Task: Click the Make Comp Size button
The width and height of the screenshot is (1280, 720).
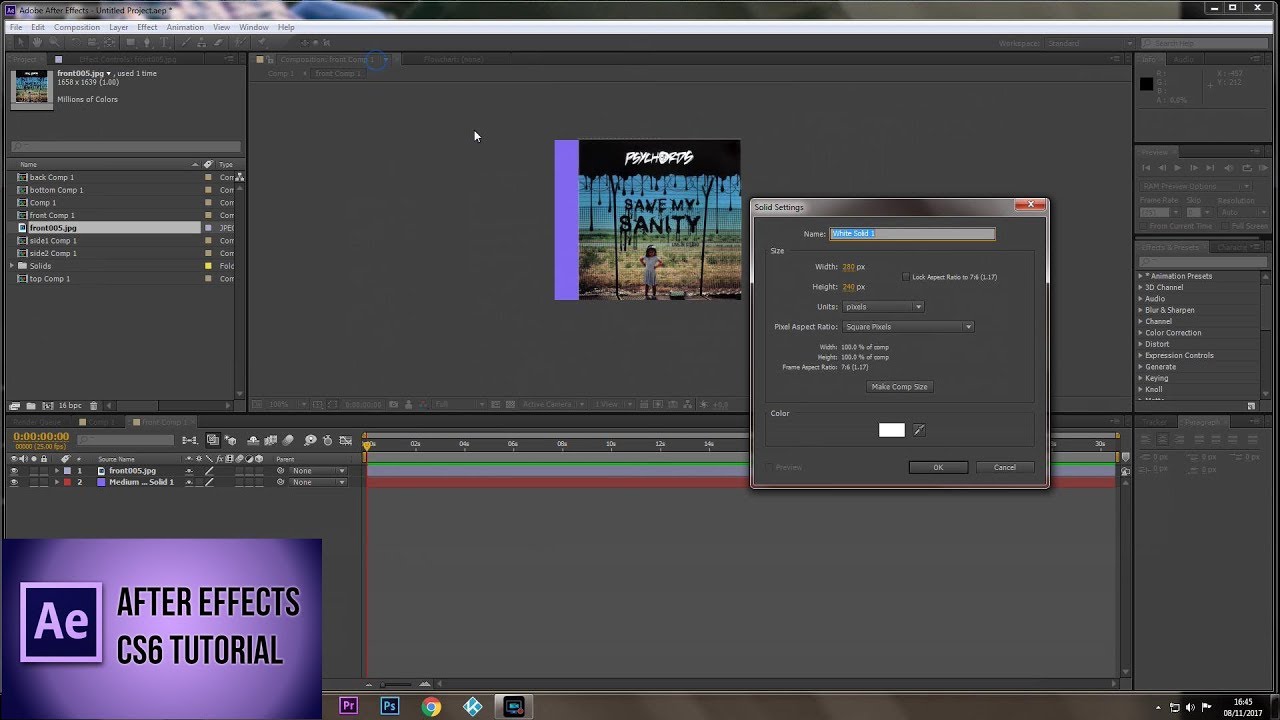Action: pos(899,387)
